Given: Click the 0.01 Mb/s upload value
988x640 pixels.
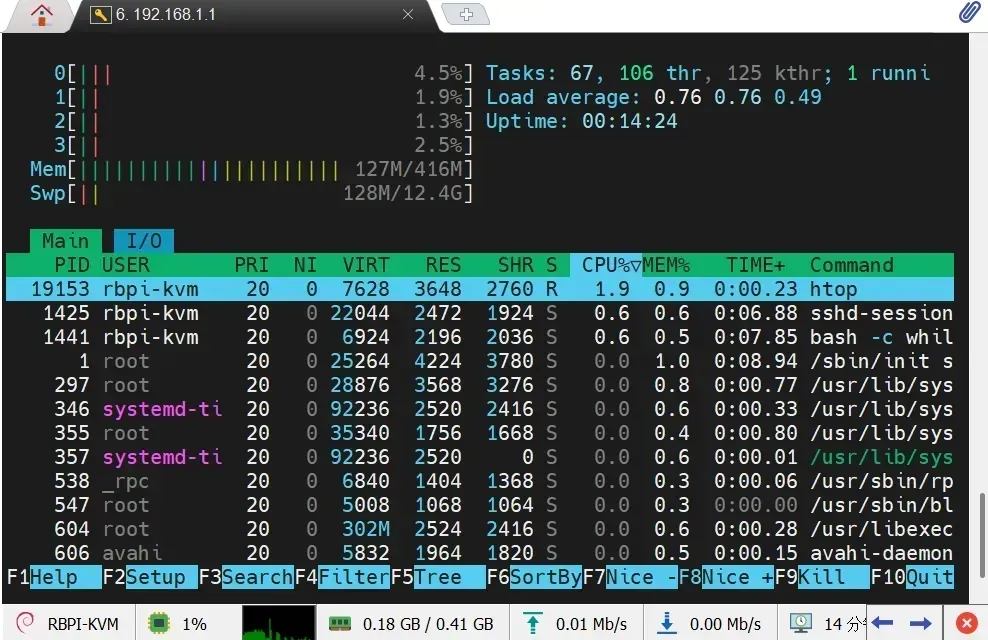Looking at the screenshot, I should coord(591,624).
